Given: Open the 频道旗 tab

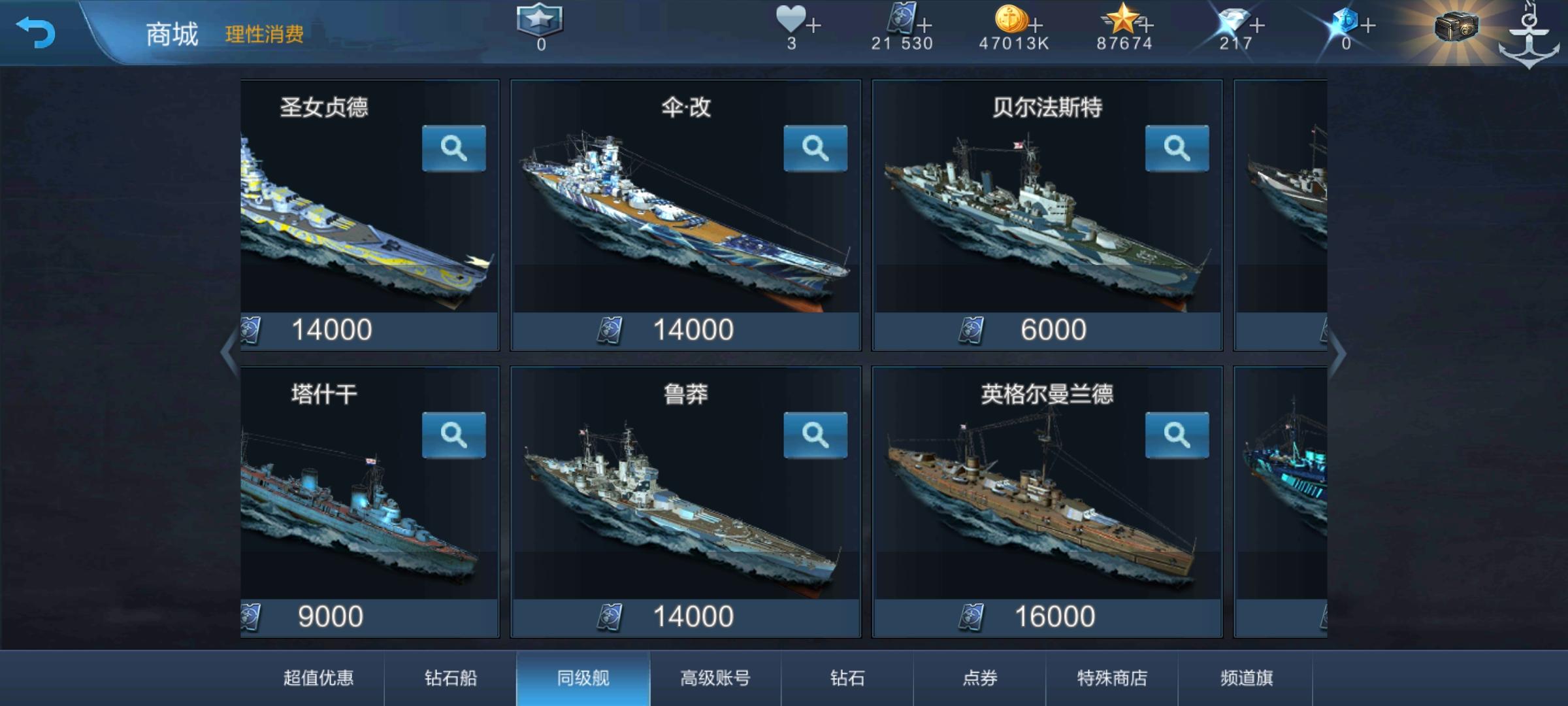Looking at the screenshot, I should pyautogui.click(x=1246, y=679).
